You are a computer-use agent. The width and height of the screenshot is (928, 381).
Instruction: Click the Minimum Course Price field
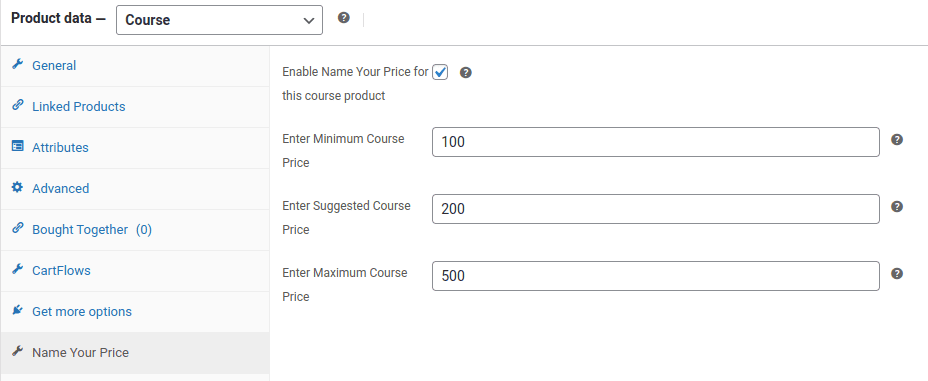[x=656, y=142]
